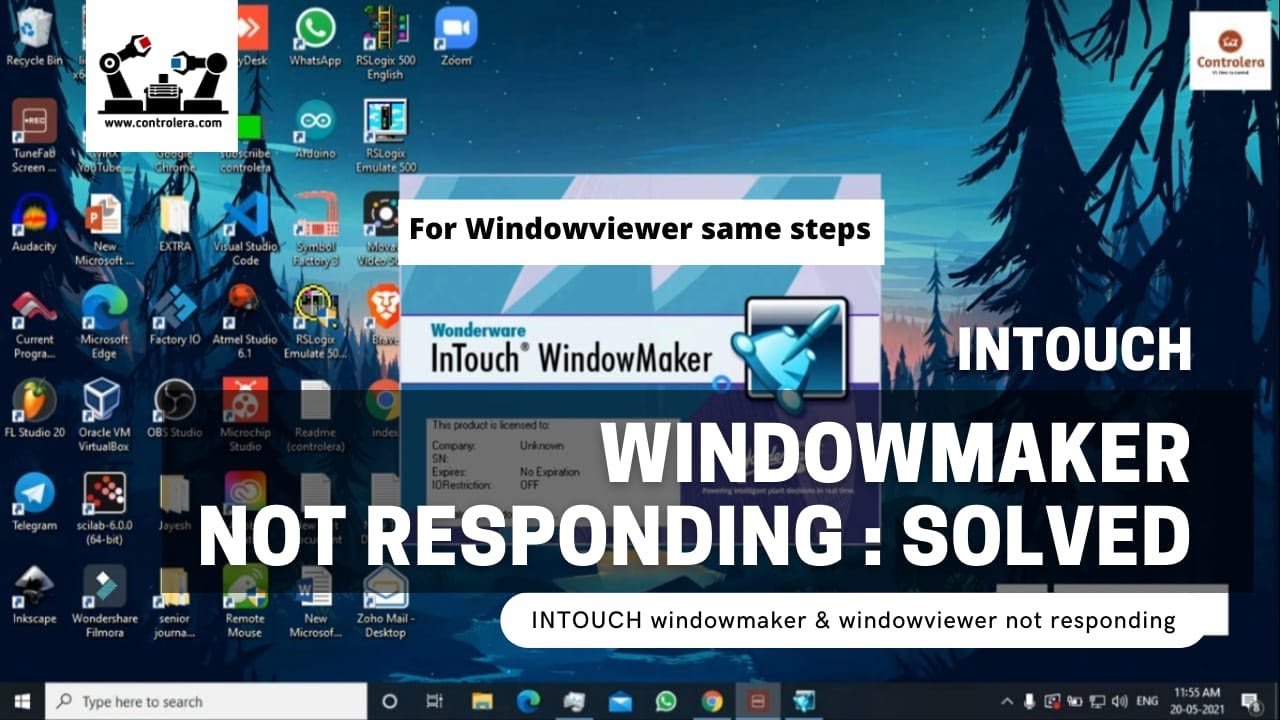
Task: Open the notification center icon
Action: (x=1251, y=701)
